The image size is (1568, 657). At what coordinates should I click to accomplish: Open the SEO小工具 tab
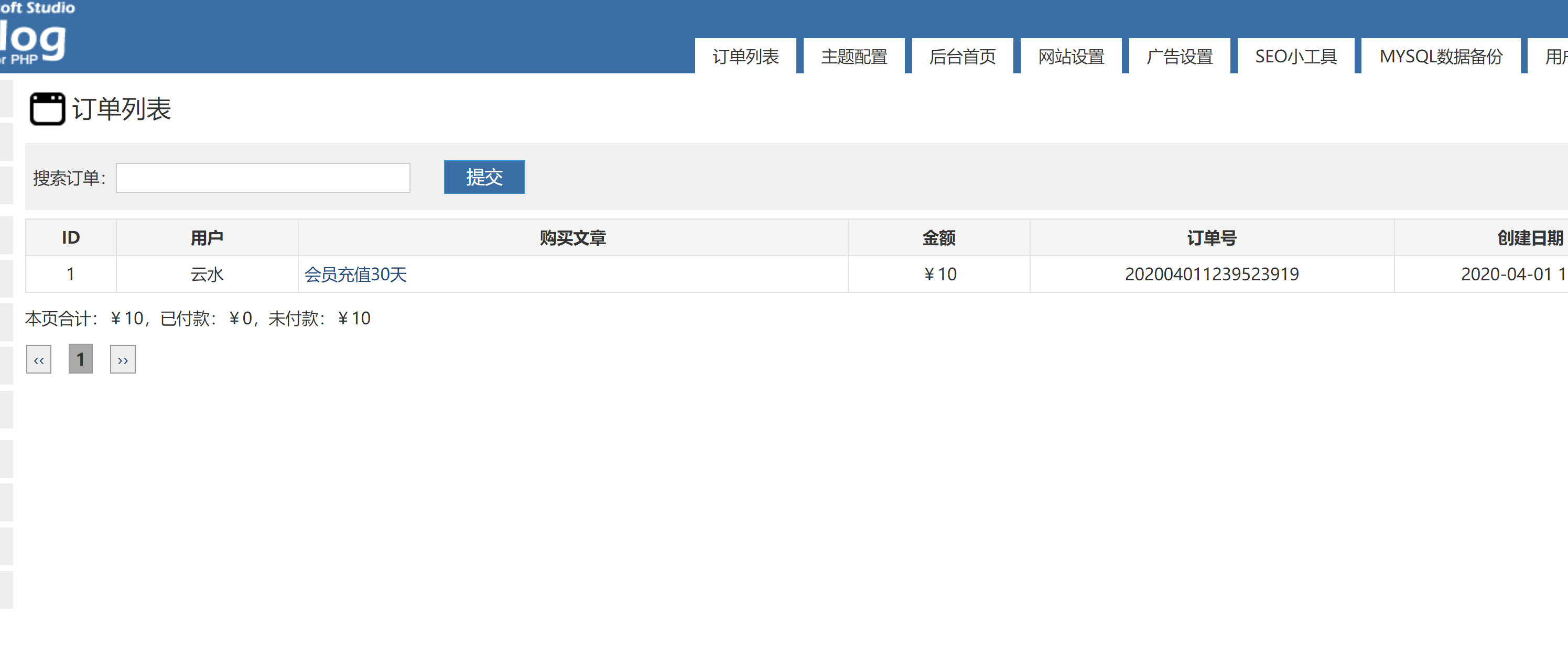1295,57
